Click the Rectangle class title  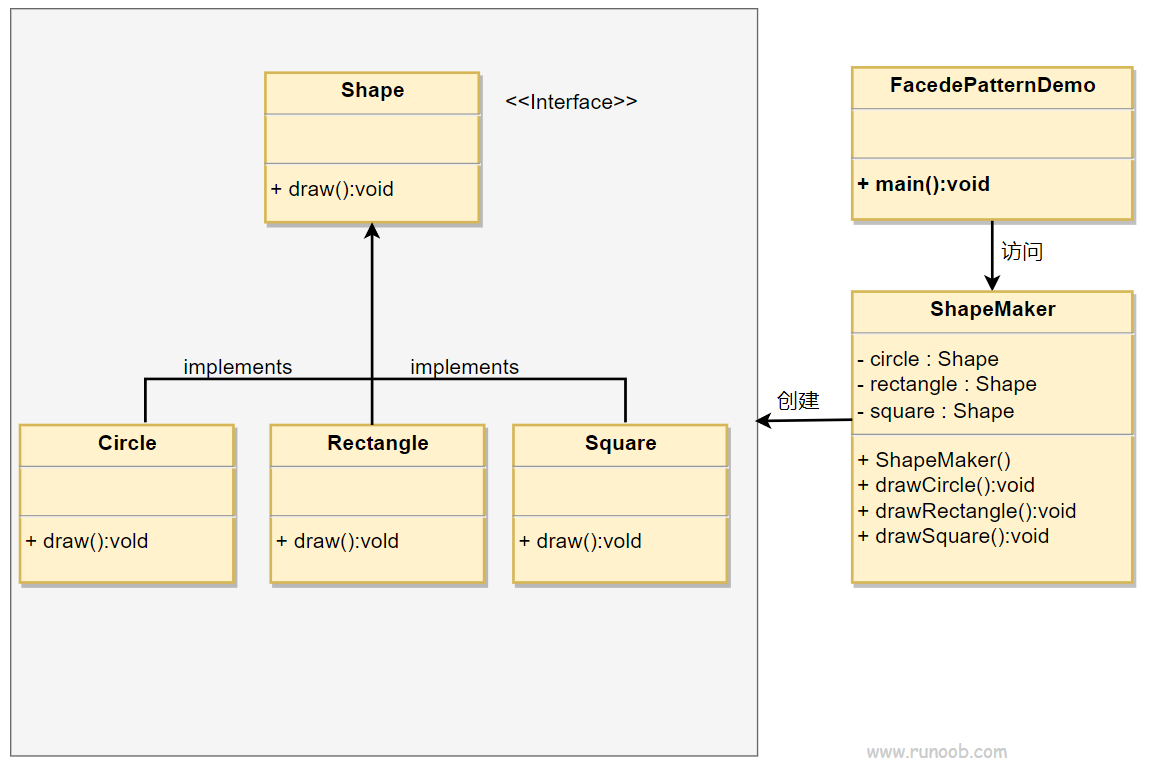pyautogui.click(x=378, y=443)
